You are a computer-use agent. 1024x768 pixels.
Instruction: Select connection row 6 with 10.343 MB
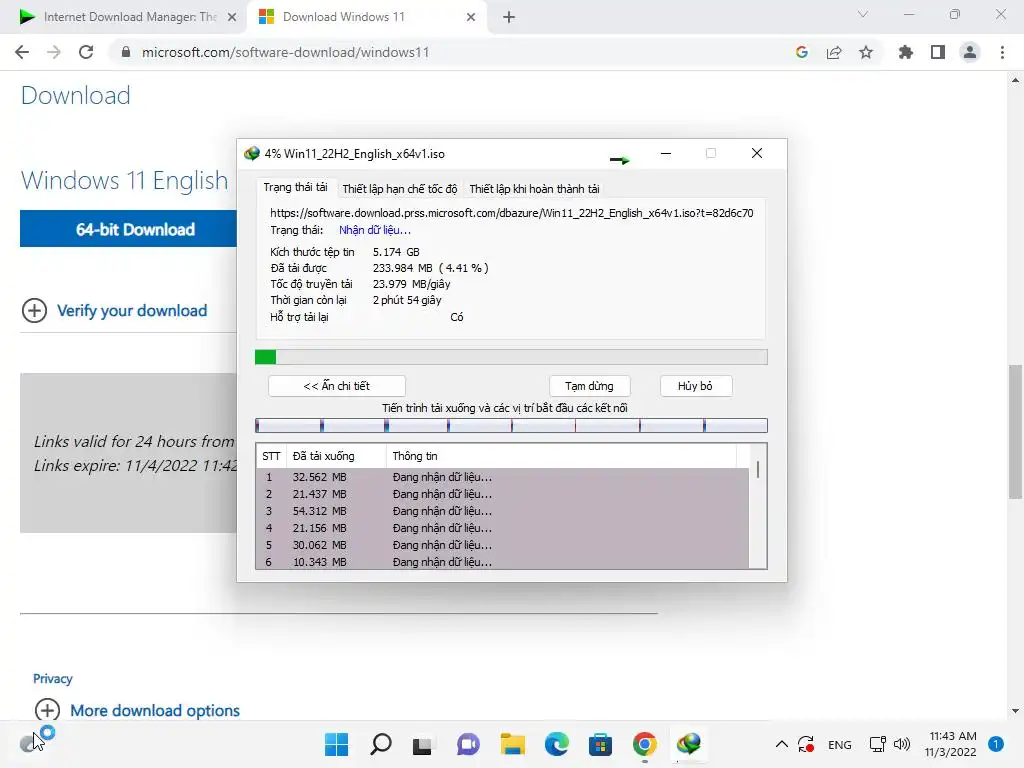point(502,562)
